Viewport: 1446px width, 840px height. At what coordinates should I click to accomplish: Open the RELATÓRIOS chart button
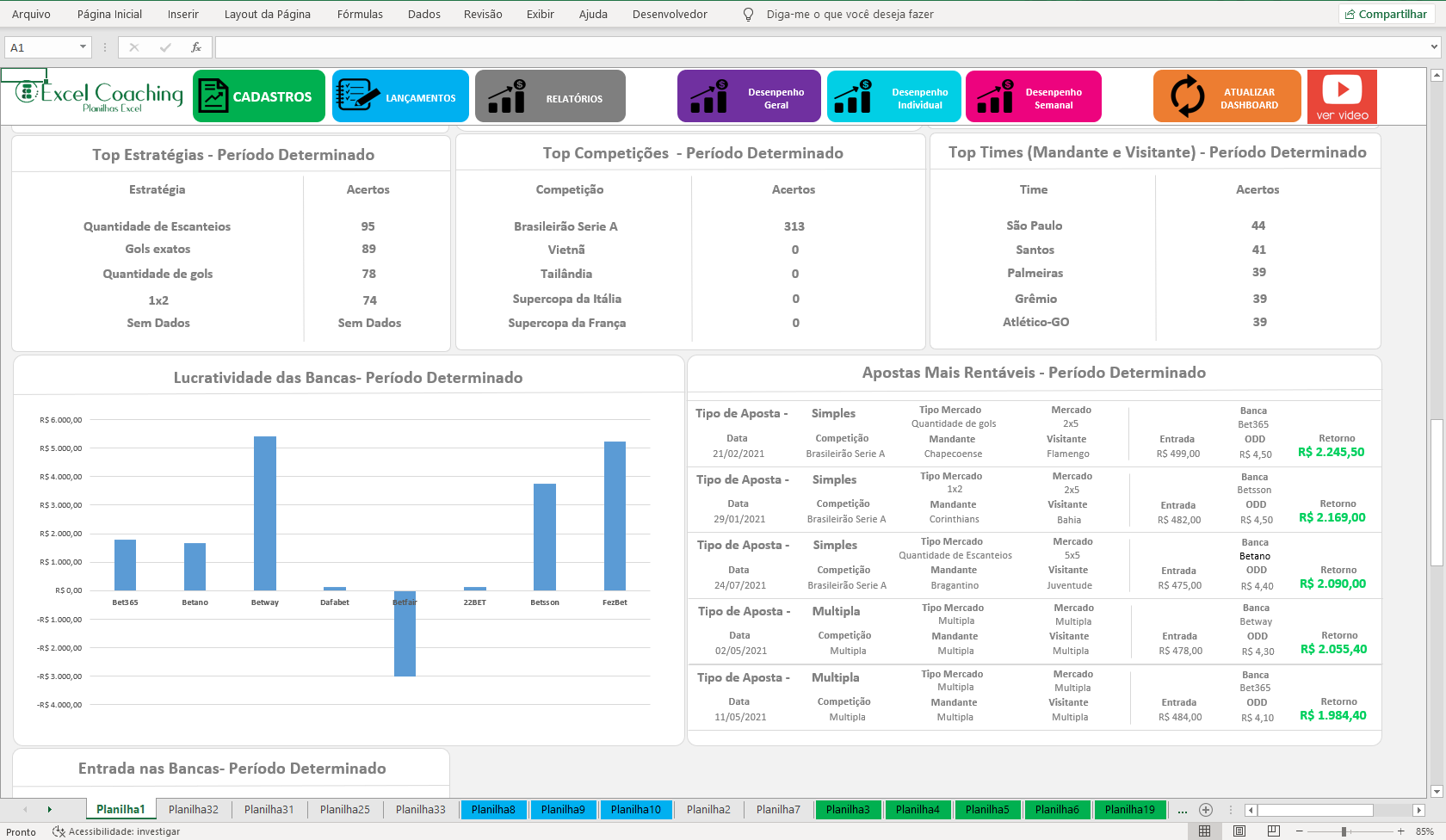pyautogui.click(x=550, y=96)
